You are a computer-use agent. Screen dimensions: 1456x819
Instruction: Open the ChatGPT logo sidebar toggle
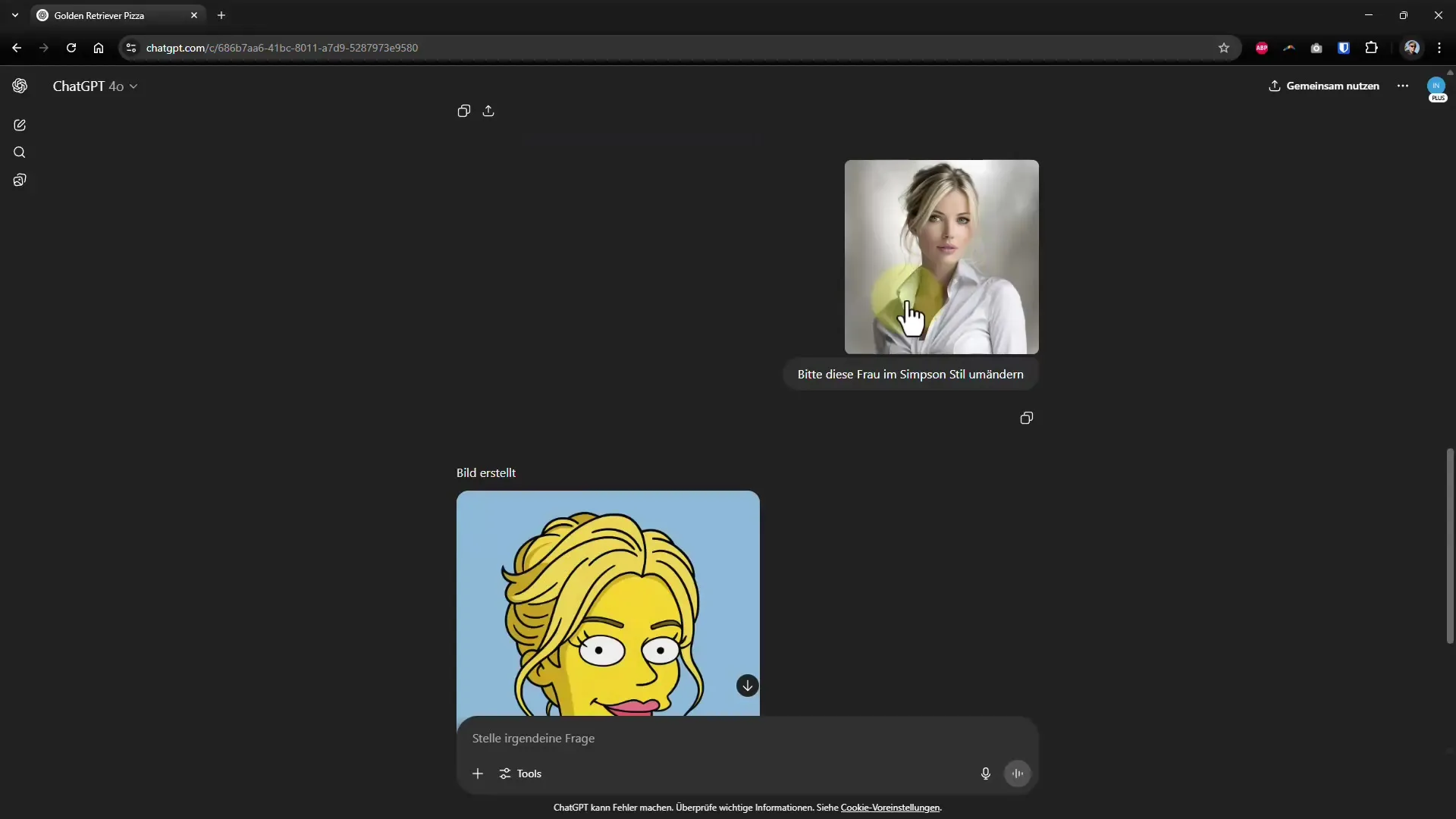[20, 86]
